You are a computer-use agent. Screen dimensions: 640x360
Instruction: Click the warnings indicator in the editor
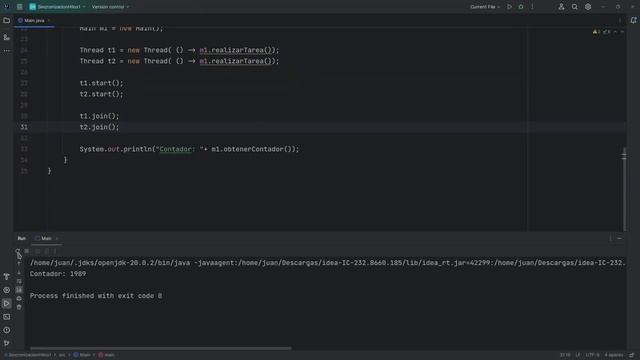(x=596, y=32)
